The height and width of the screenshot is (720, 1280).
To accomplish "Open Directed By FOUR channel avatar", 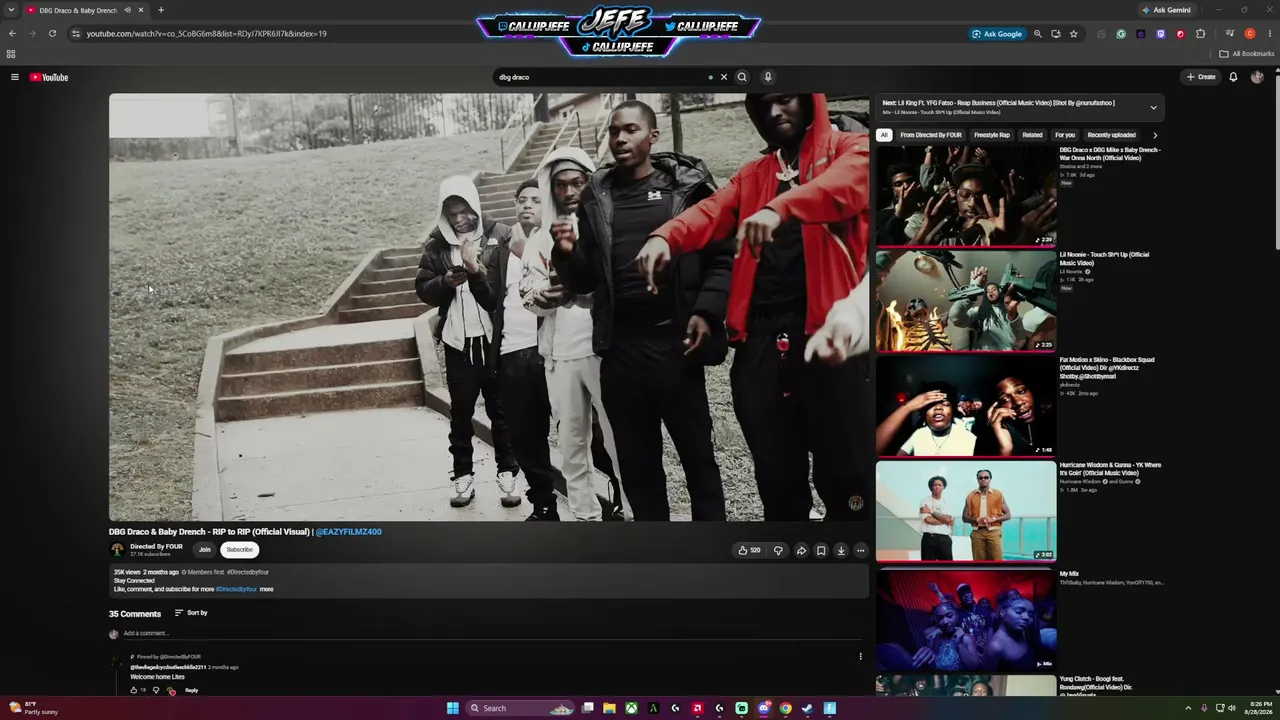I will click(x=117, y=550).
